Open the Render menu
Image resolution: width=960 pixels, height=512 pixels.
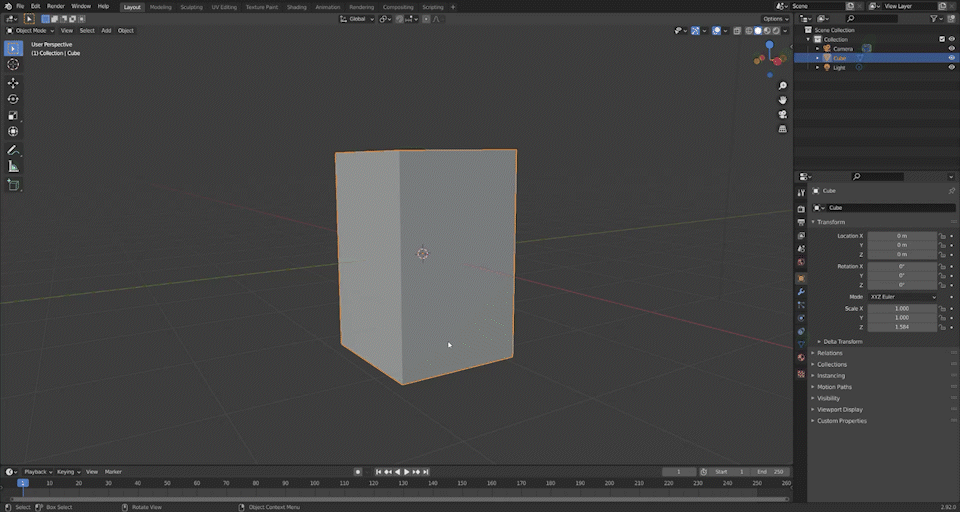point(56,6)
